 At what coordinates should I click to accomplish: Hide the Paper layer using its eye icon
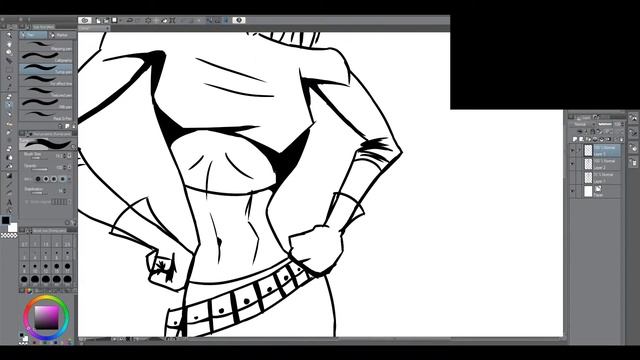point(572,191)
